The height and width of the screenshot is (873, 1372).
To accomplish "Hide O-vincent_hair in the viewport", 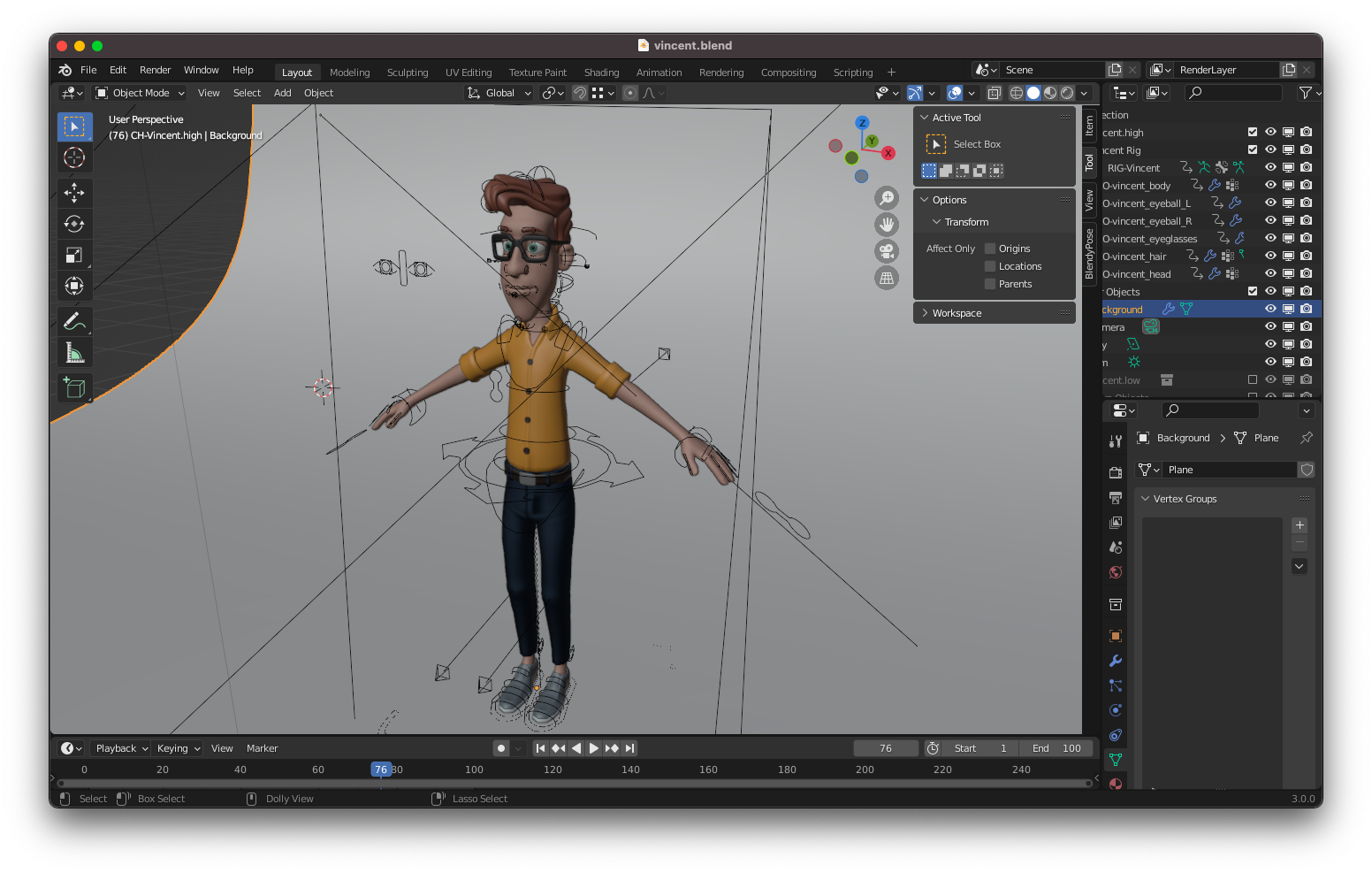I will pos(1270,256).
